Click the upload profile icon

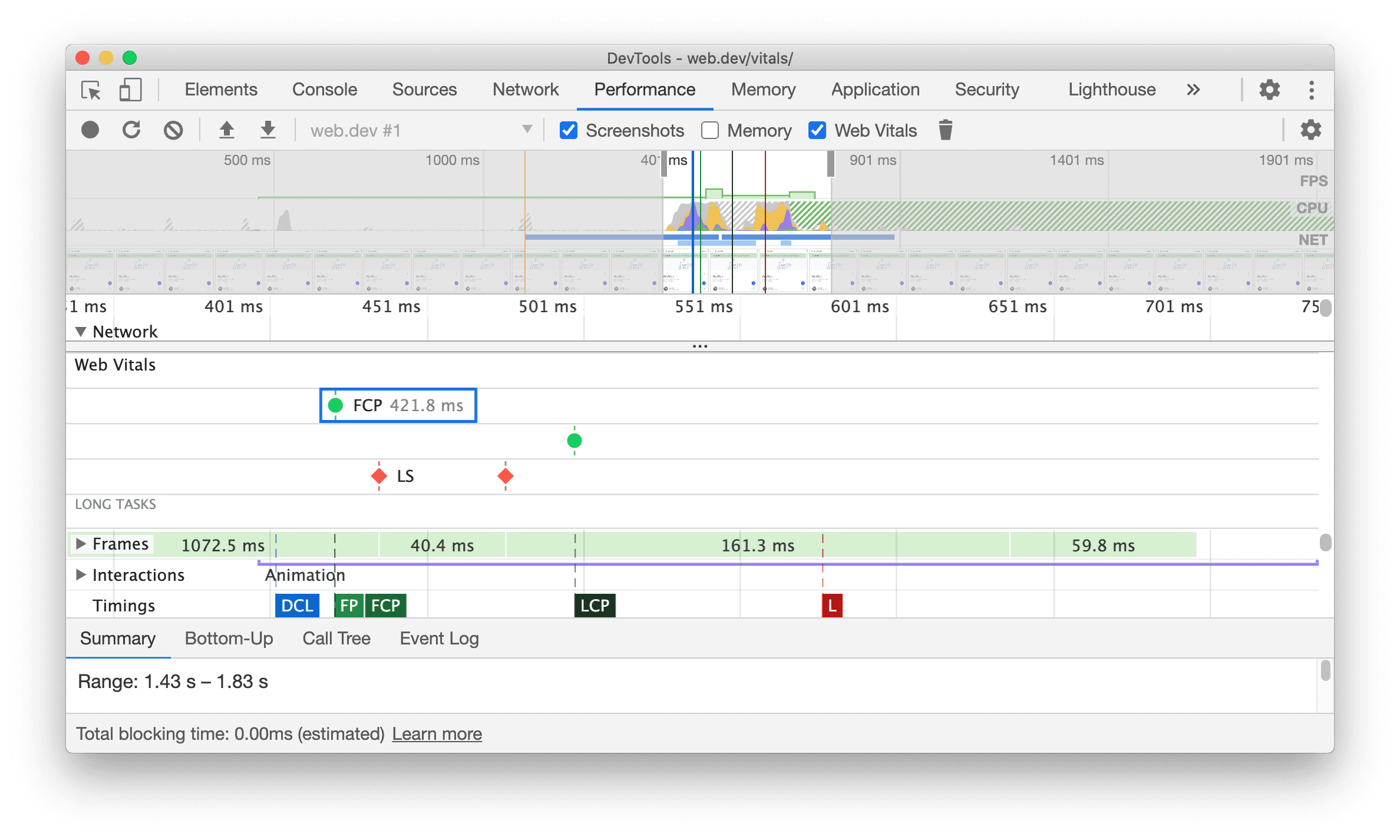click(224, 131)
